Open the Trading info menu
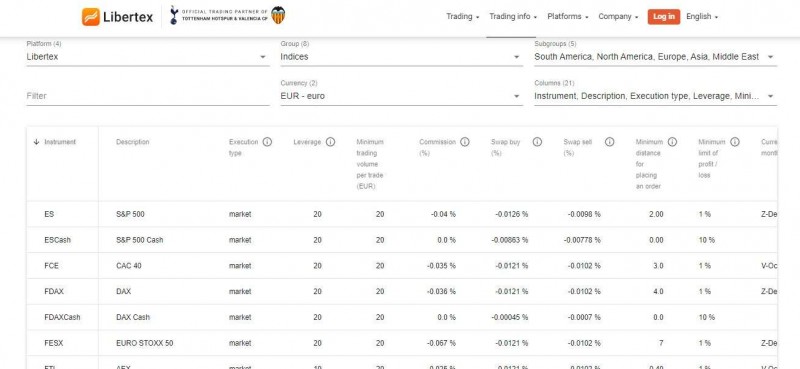The image size is (800, 369). [513, 16]
